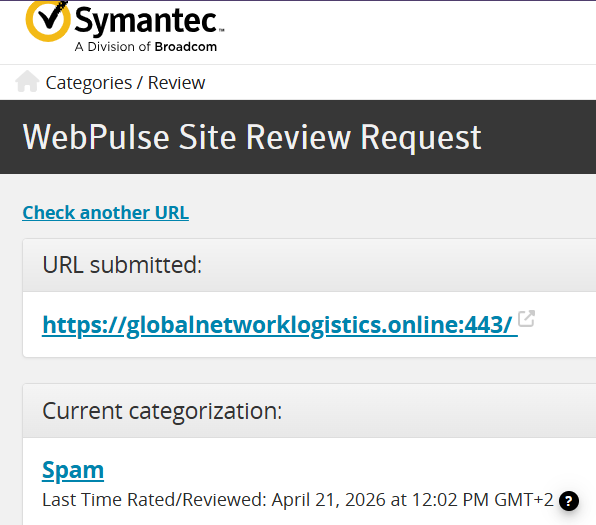Click the Symantec wordmark text

149,21
